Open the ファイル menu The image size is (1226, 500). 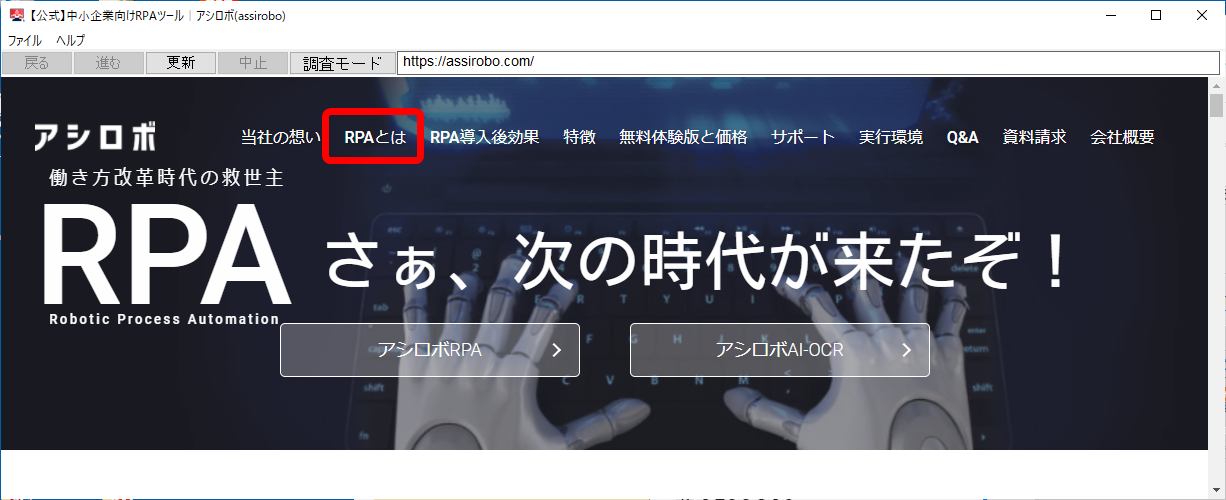point(25,41)
